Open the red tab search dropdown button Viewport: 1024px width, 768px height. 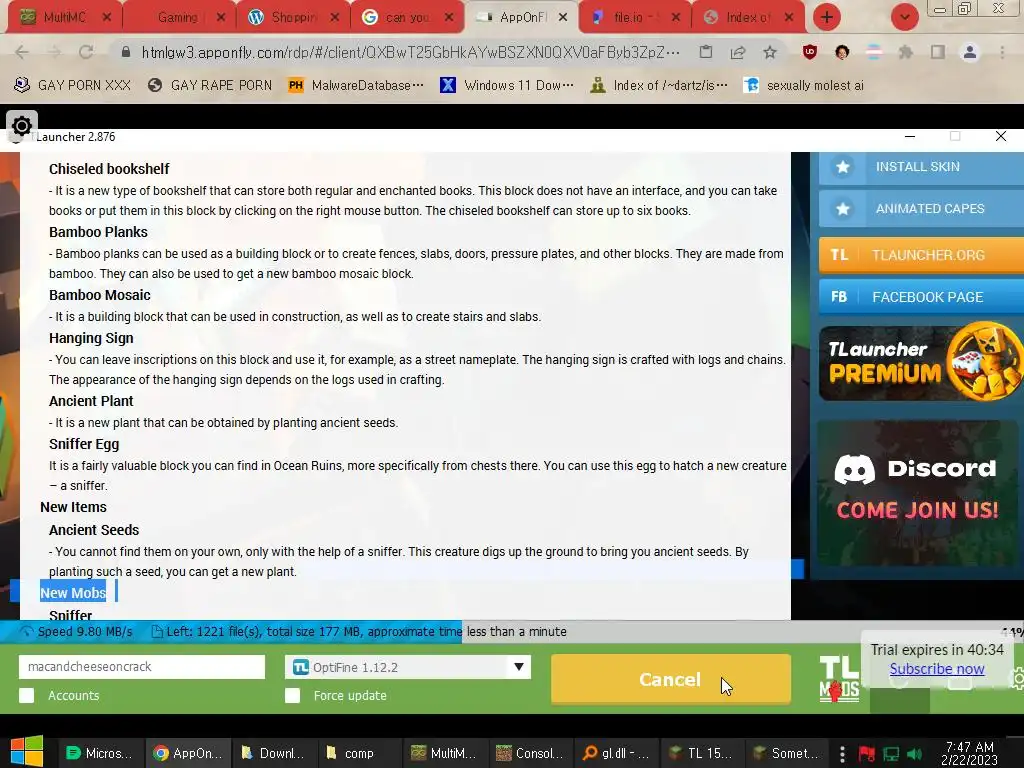click(904, 17)
